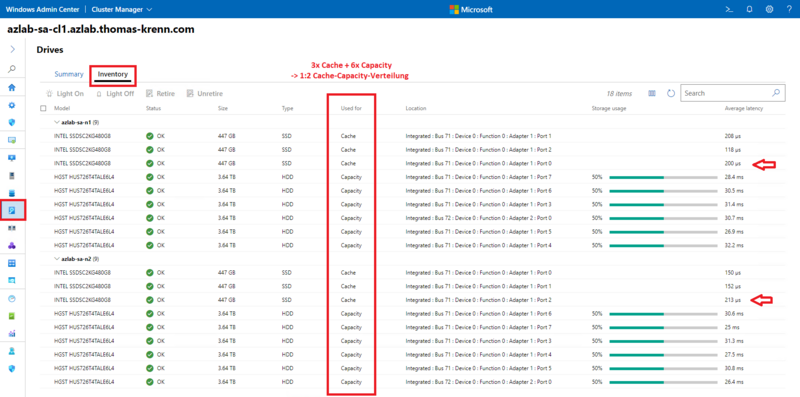This screenshot has height=397, width=800.
Task: Open the gear icon in the sidebar
Action: pyautogui.click(x=12, y=105)
